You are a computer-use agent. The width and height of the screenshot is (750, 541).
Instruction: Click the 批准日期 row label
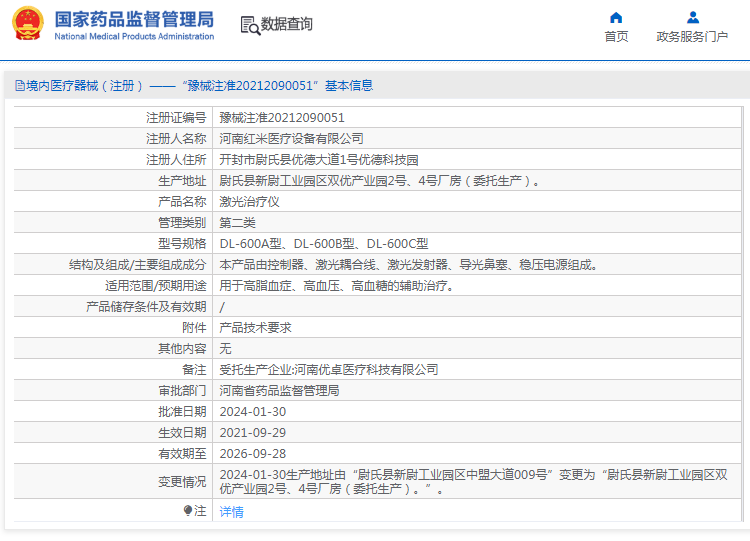click(182, 412)
